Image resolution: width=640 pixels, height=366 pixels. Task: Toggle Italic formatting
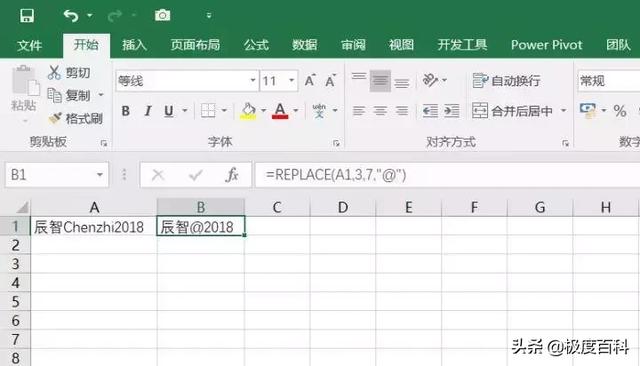(148, 111)
